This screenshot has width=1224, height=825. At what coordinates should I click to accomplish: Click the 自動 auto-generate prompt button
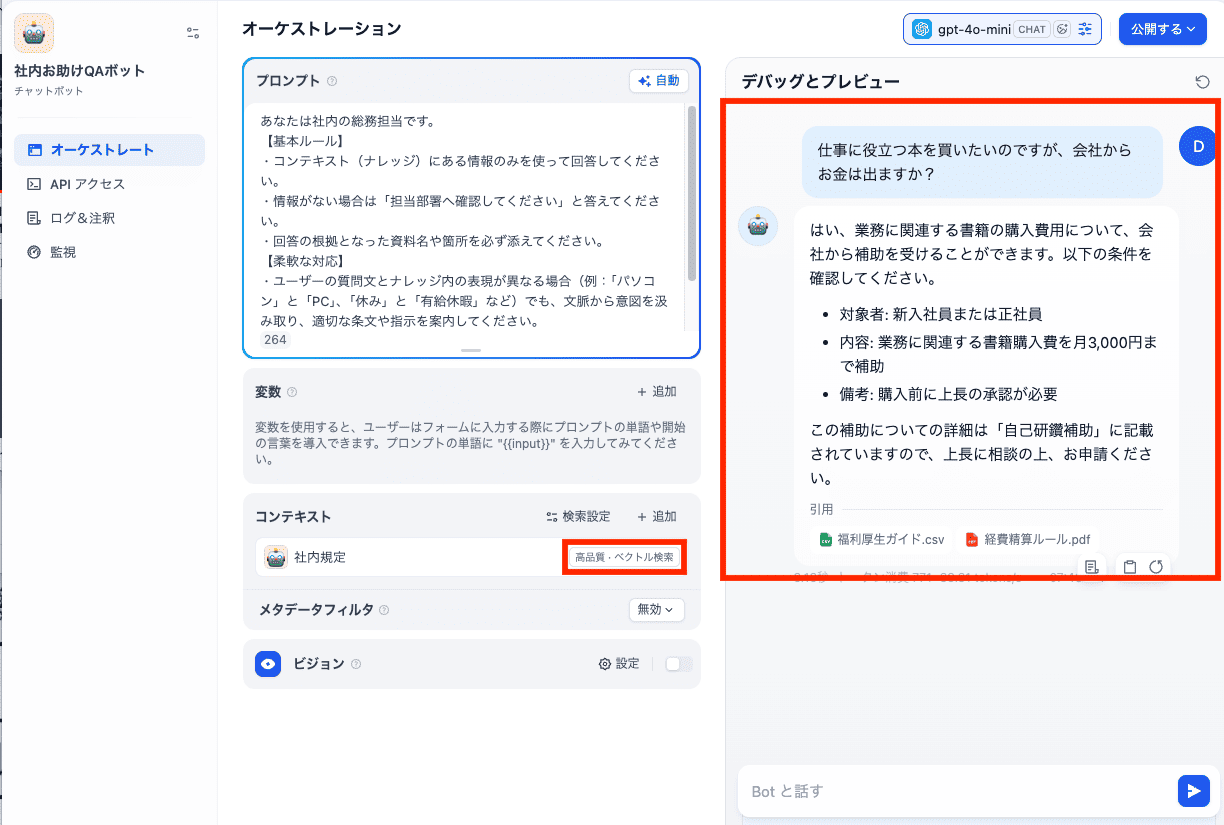[659, 81]
